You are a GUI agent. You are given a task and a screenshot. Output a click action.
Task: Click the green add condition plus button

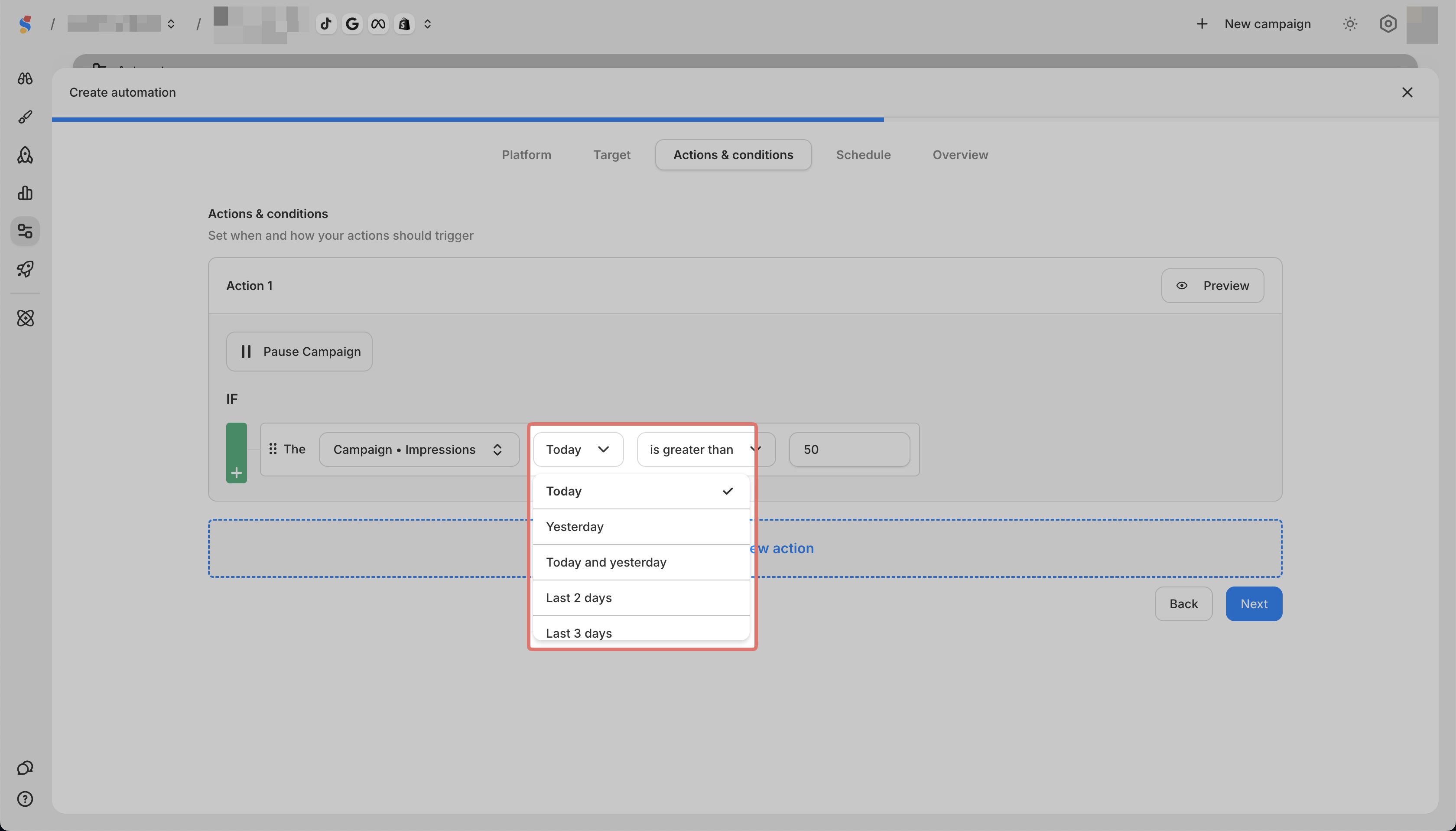pyautogui.click(x=236, y=473)
